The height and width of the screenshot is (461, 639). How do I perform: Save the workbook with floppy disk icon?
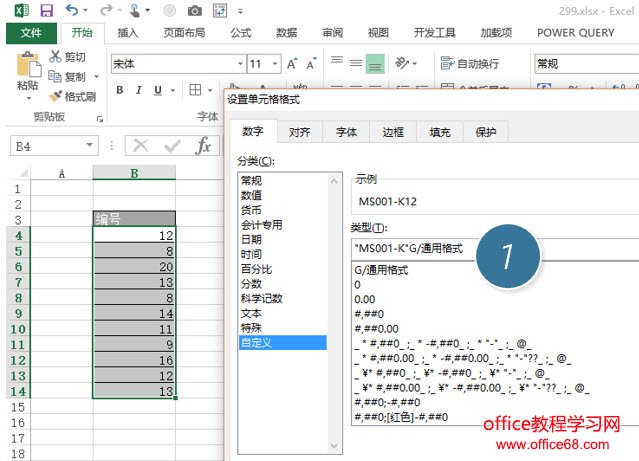click(46, 10)
